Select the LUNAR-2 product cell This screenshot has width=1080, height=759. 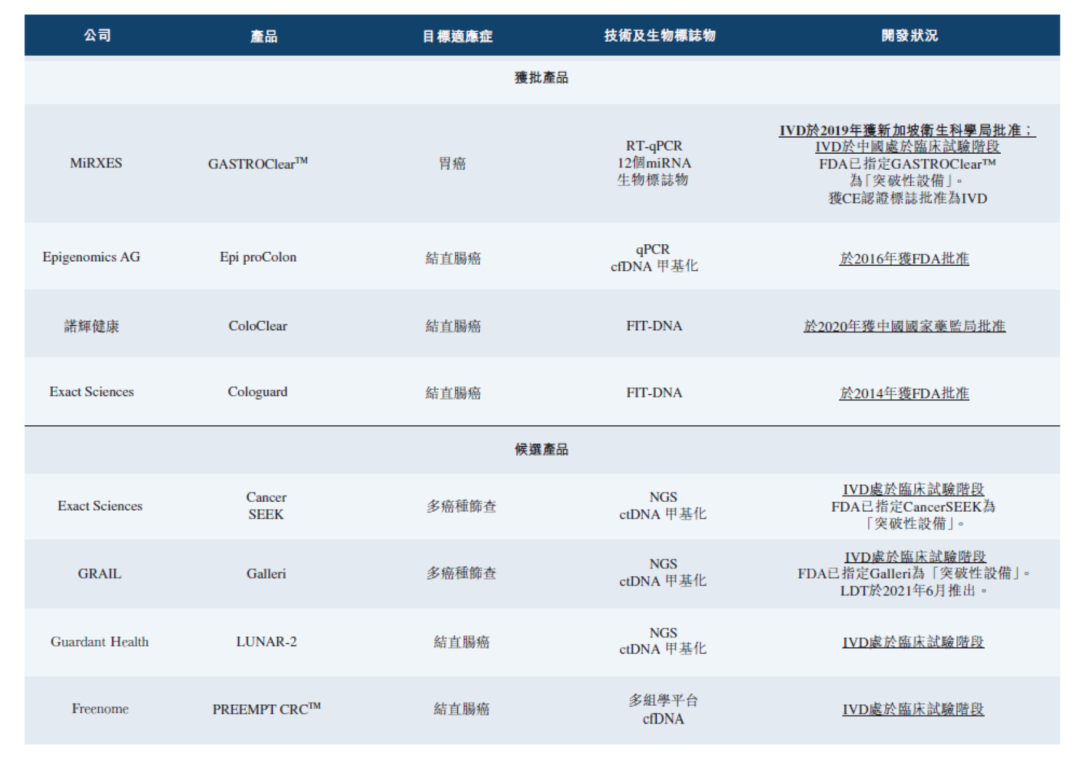266,642
